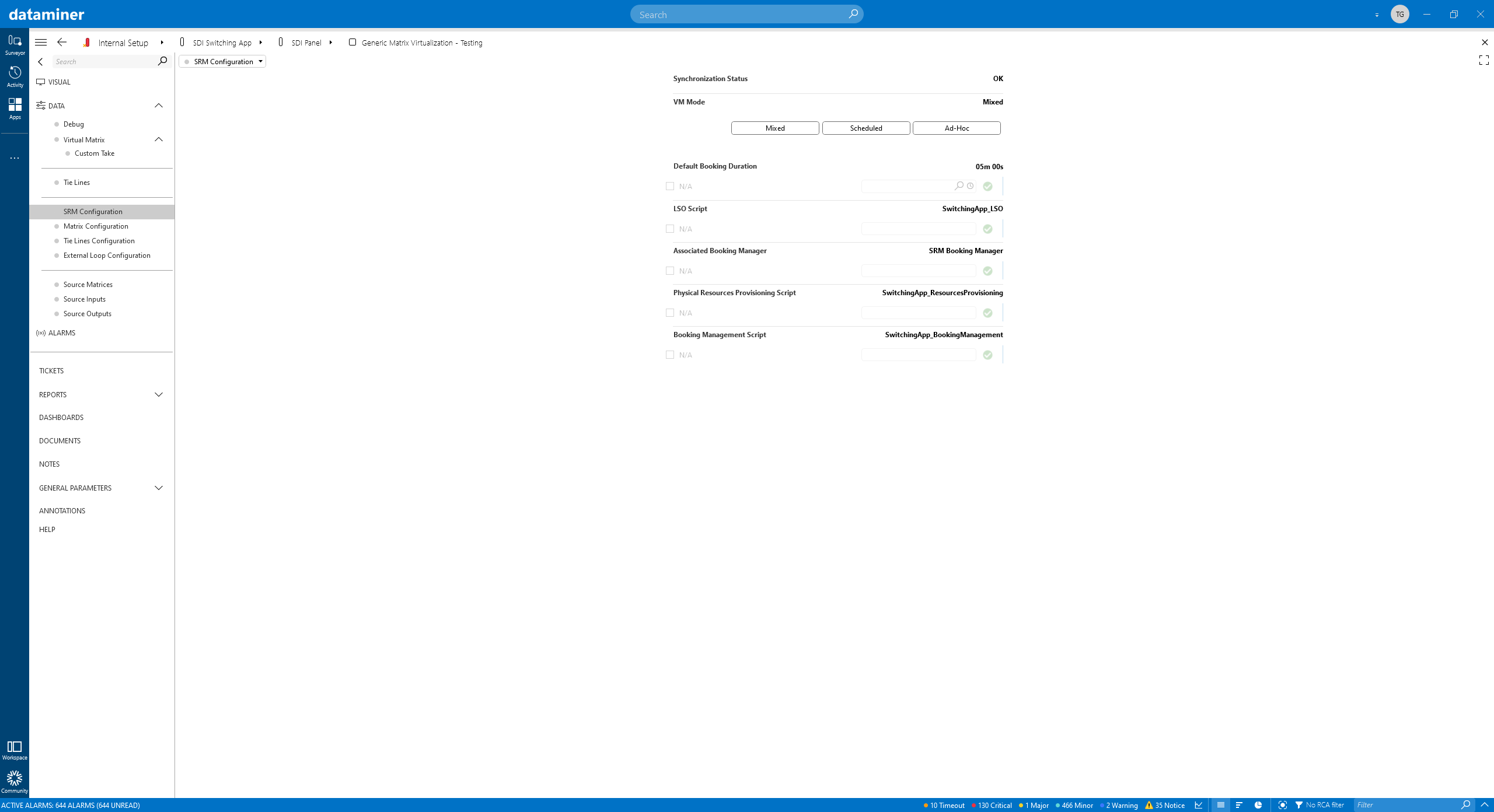Click the alarm focus target icon
The width and height of the screenshot is (1494, 812).
pyautogui.click(x=1282, y=805)
